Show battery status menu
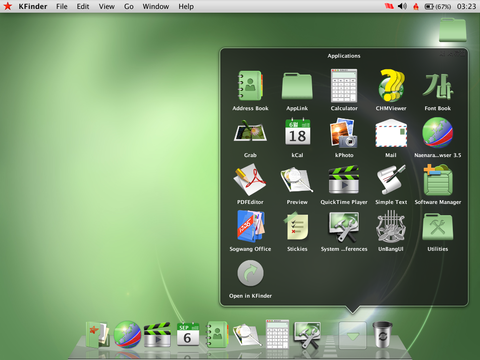Viewport: 480px width, 360px height. [x=437, y=6]
